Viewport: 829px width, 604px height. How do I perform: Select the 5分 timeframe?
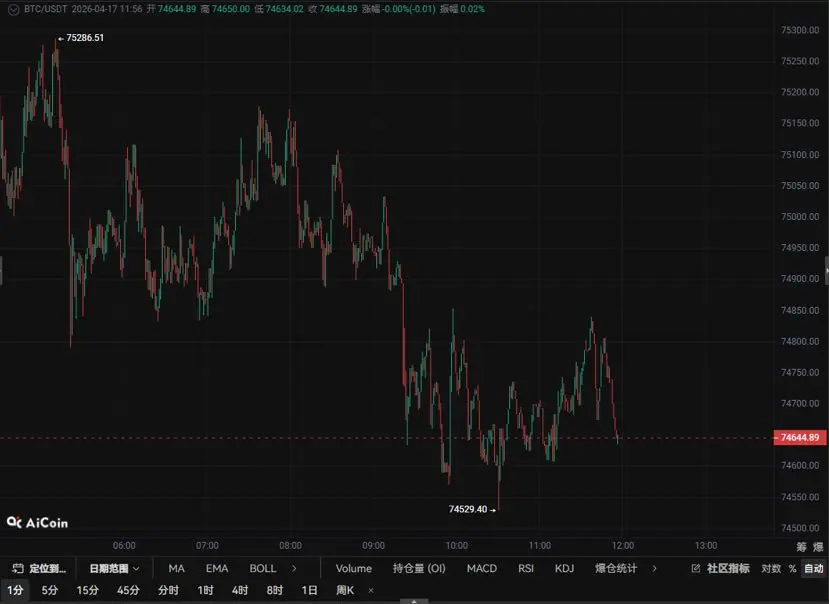(x=50, y=590)
